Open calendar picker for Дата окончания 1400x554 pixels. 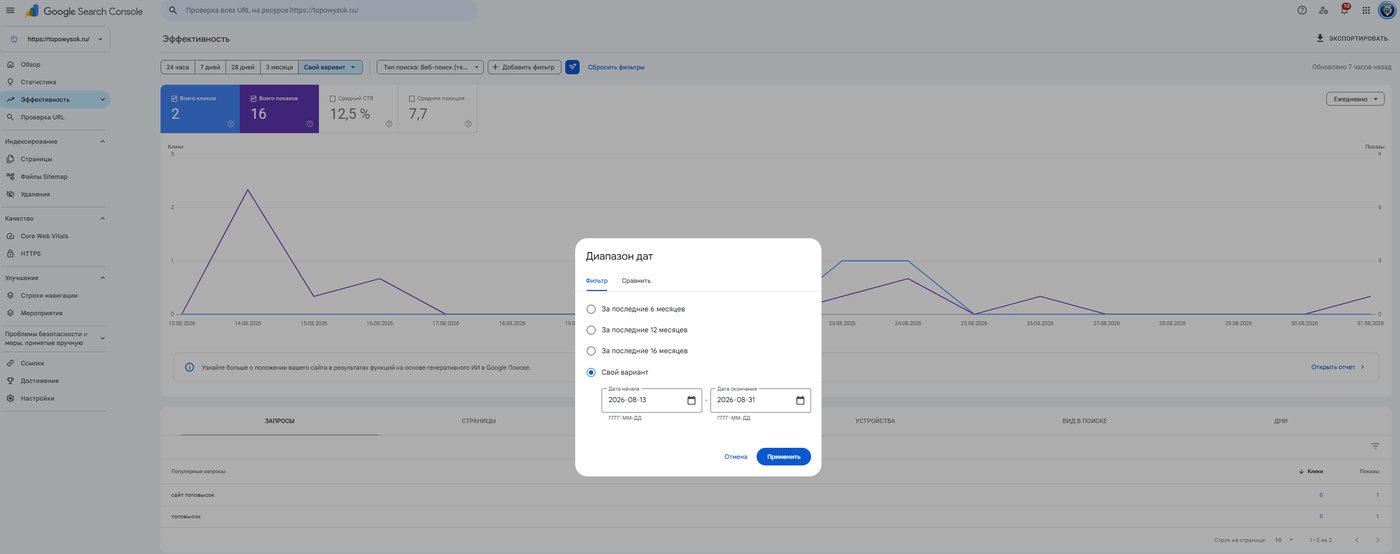pyautogui.click(x=800, y=400)
